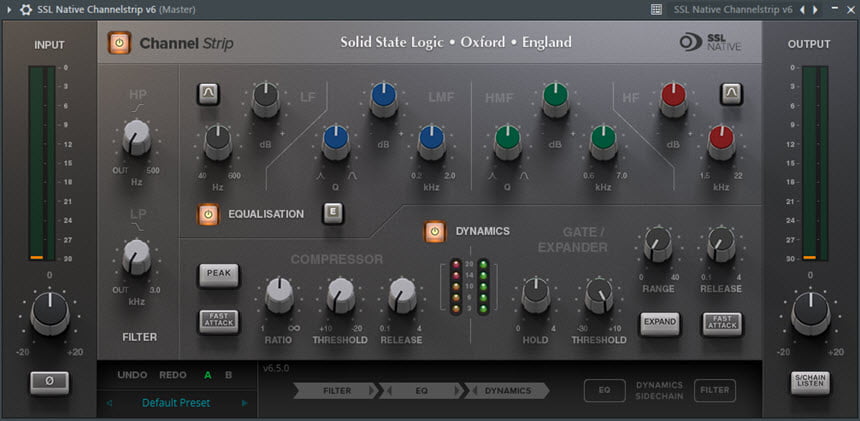
Task: Go to previous preset arrow
Action: tap(109, 403)
